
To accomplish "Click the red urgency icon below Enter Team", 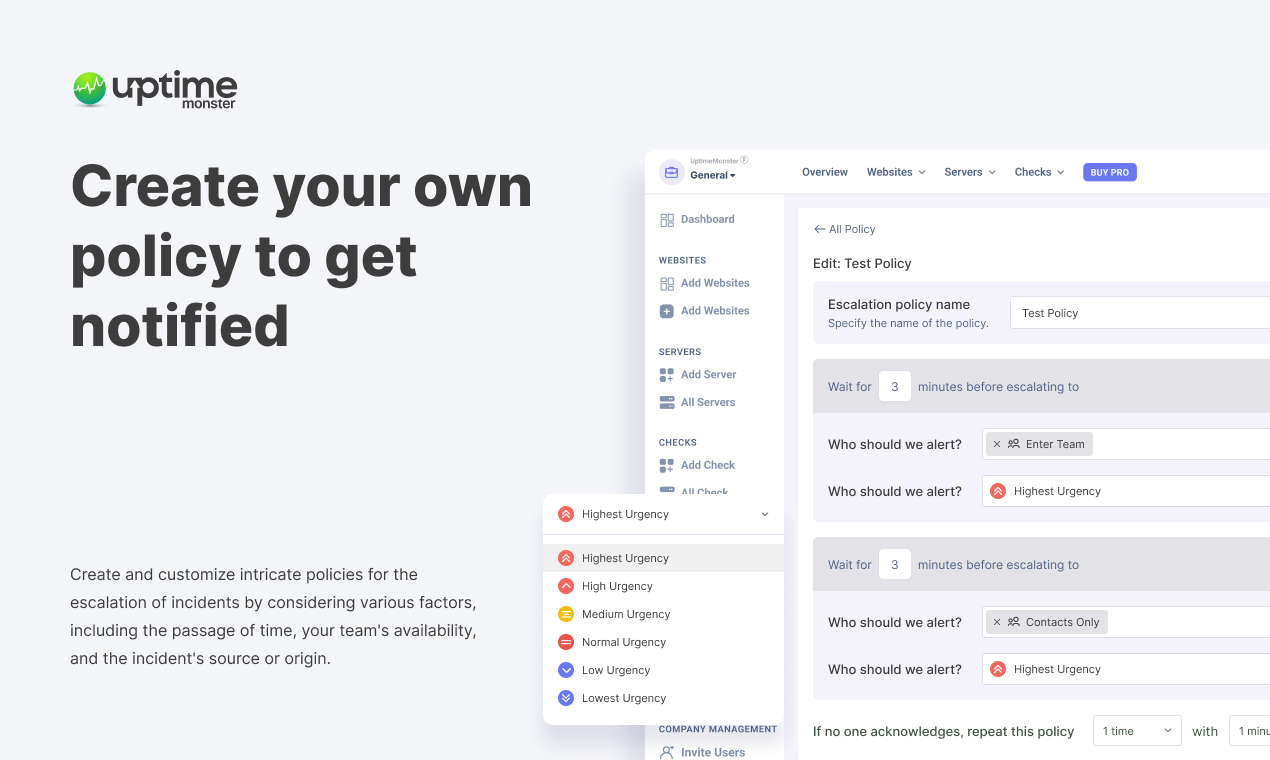I will 998,491.
